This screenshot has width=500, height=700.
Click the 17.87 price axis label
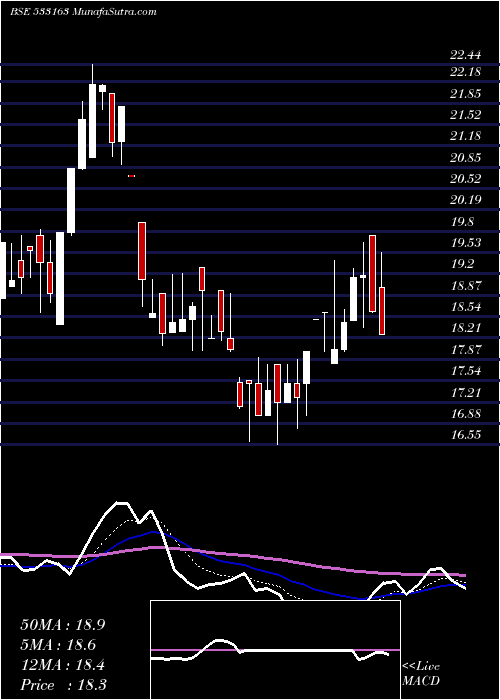coord(466,350)
